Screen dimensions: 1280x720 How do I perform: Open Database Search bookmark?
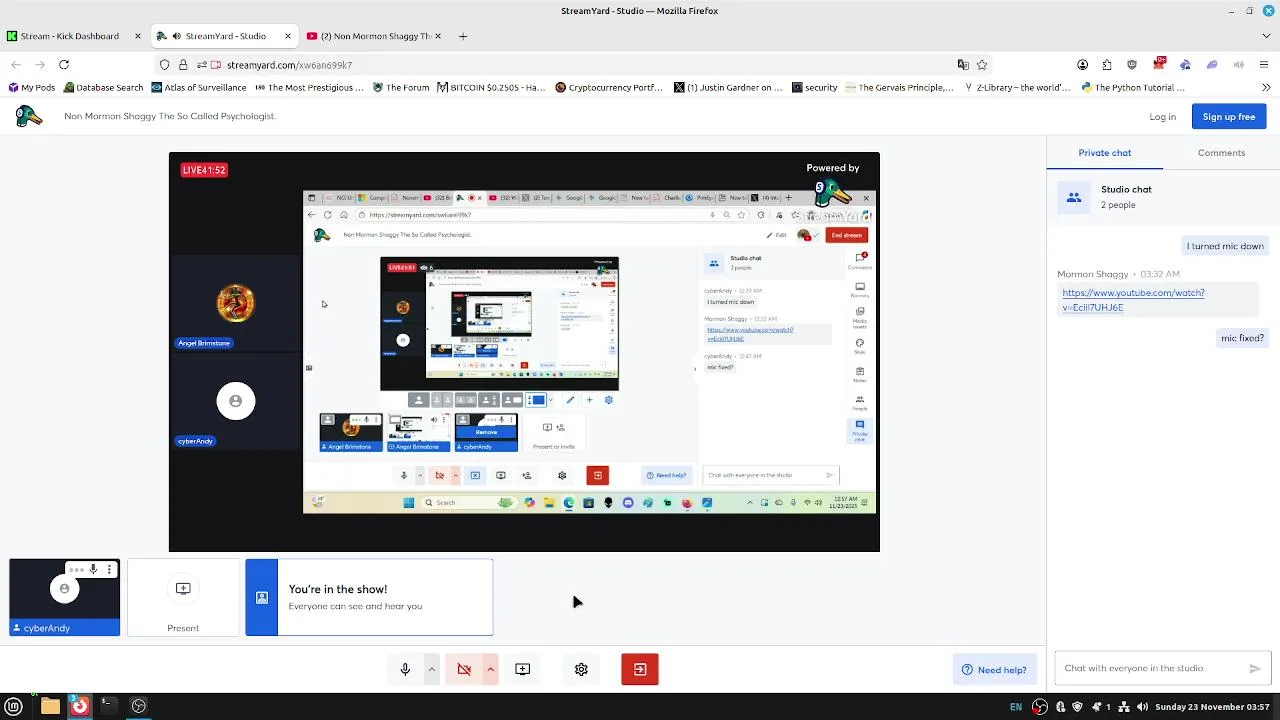coord(103,88)
